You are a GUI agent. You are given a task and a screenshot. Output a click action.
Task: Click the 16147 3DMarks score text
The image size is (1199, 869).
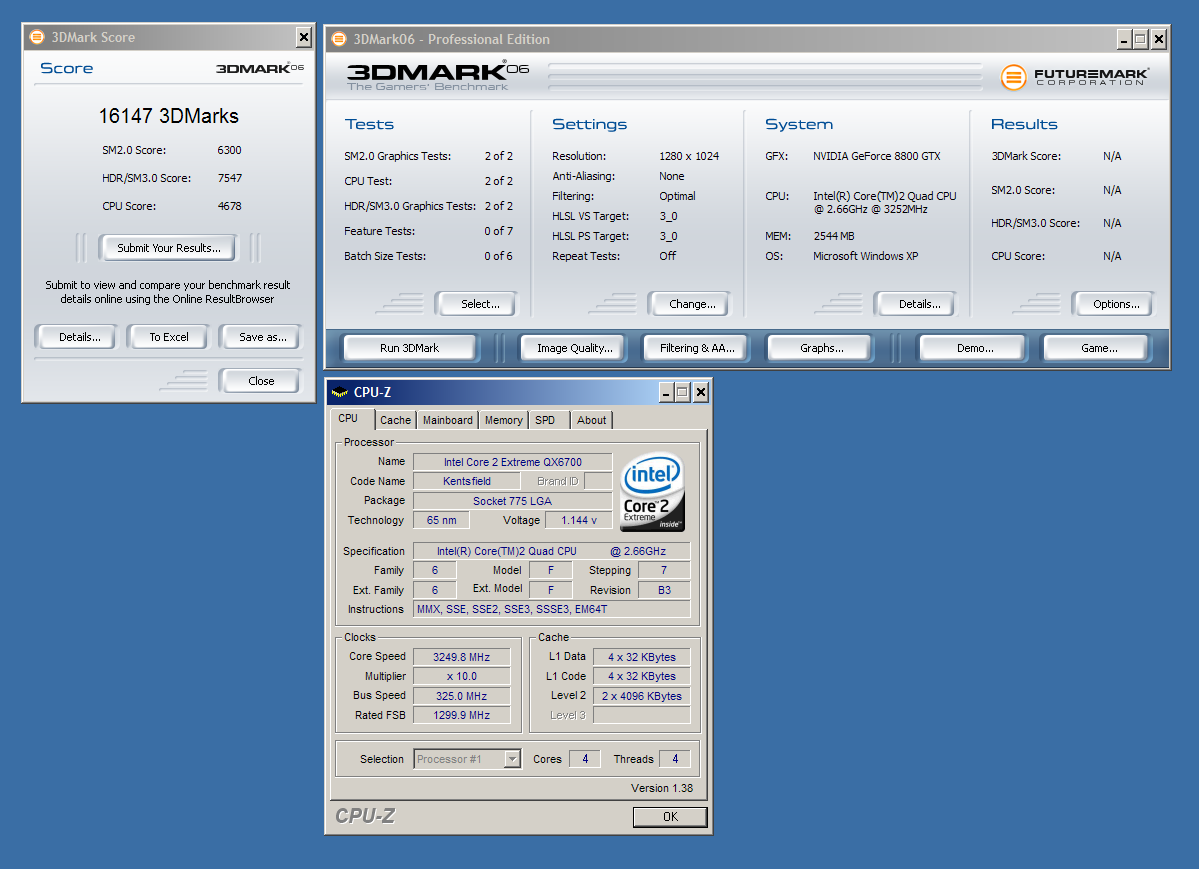[168, 116]
